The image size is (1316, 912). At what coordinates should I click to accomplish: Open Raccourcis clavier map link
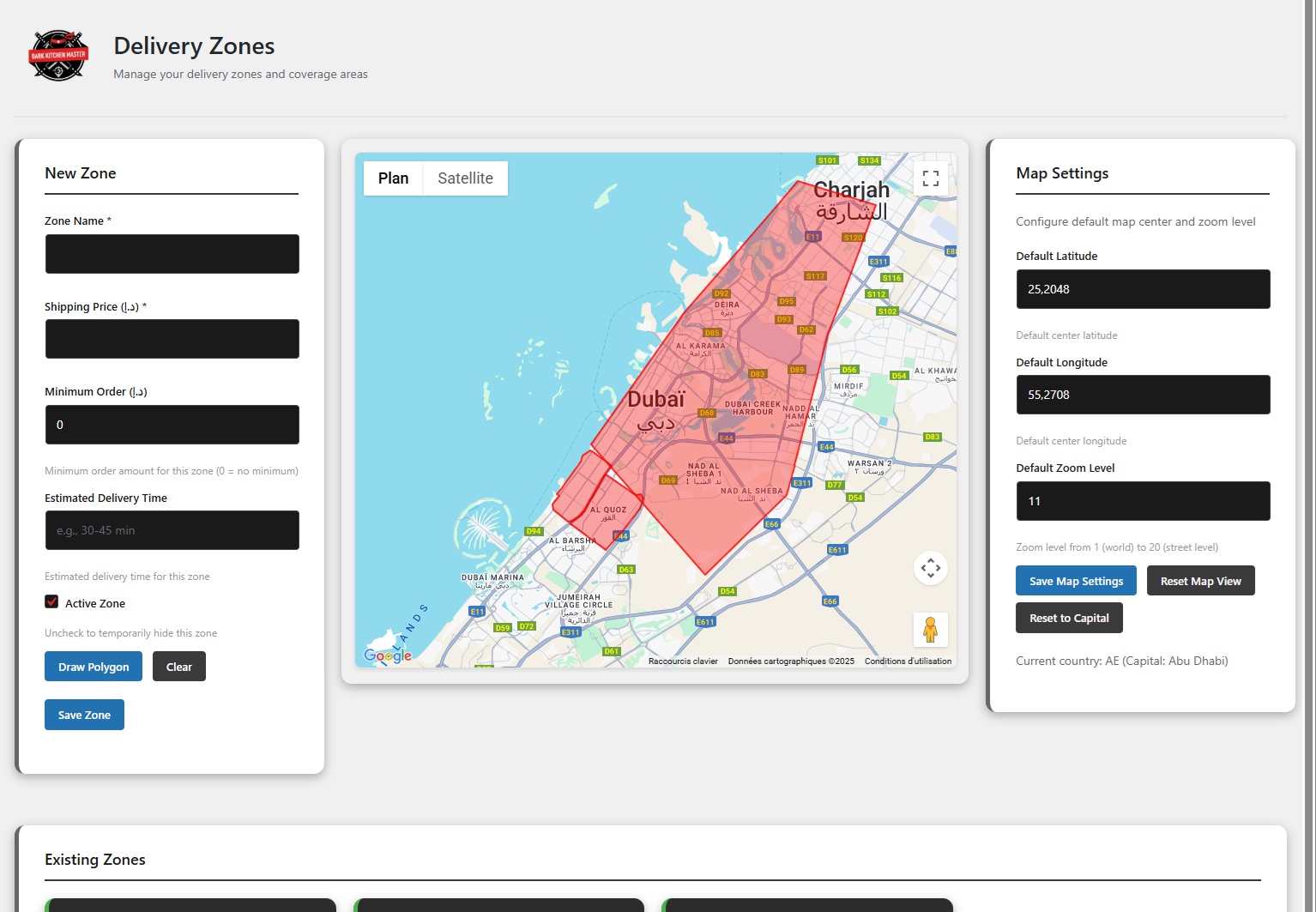pos(683,661)
